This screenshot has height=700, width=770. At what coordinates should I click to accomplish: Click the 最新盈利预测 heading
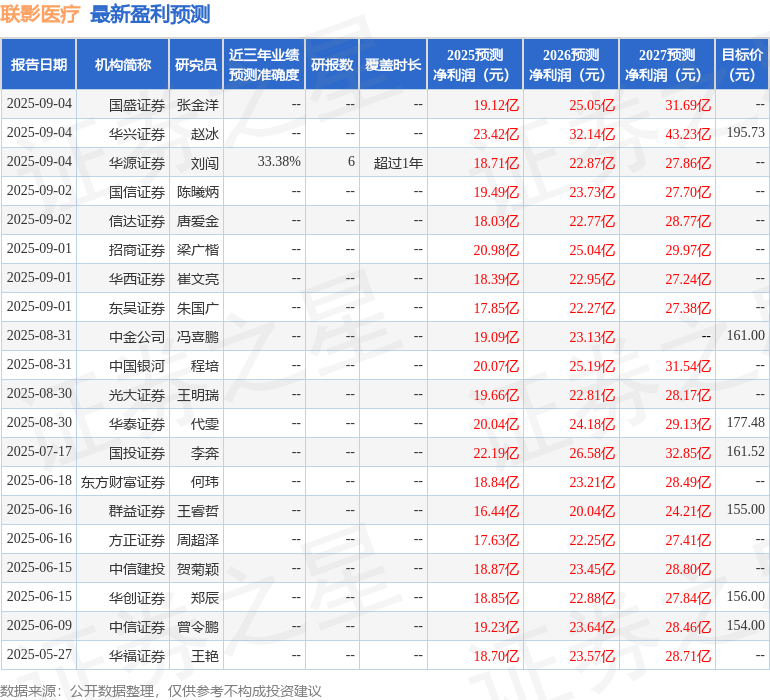coord(150,14)
